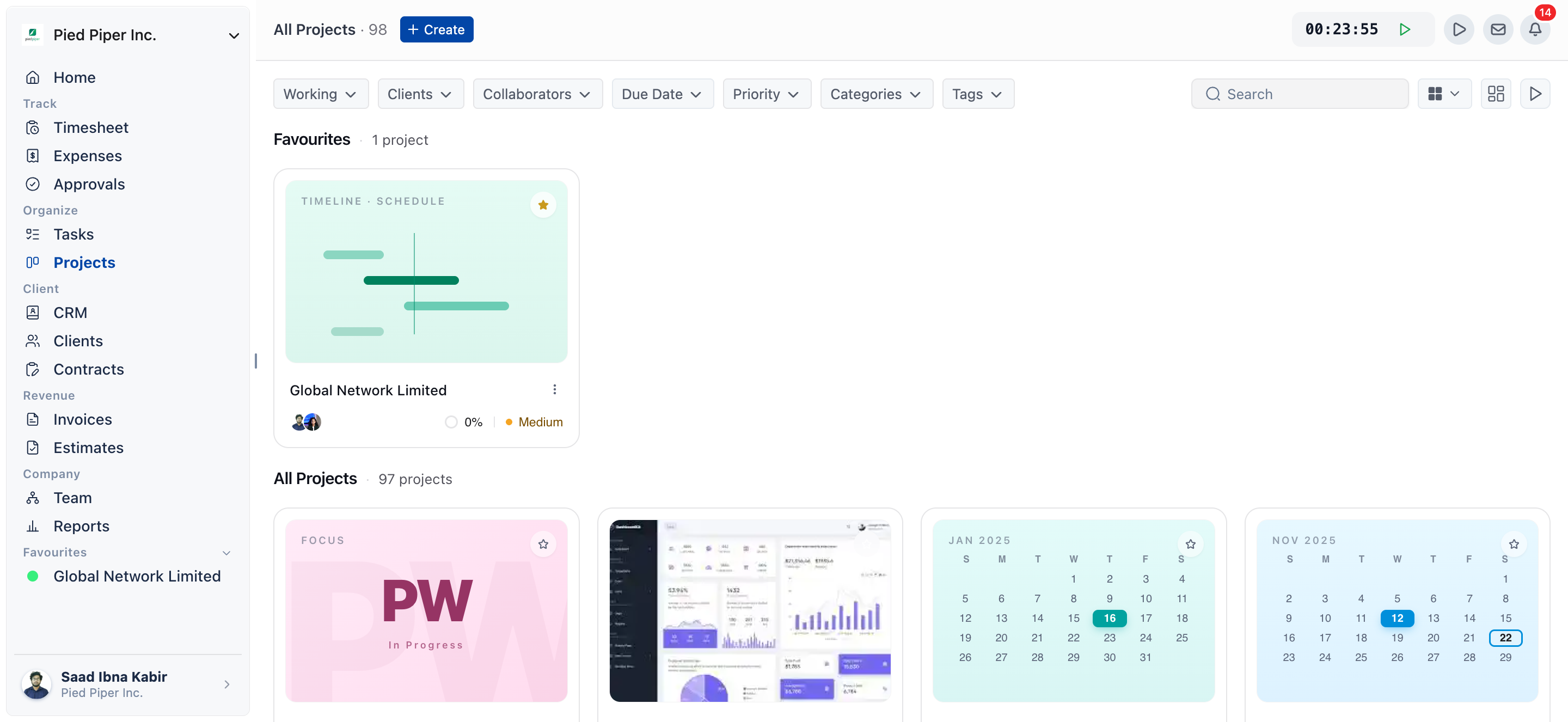Star the JAN 2025 calendar project
This screenshot has height=722, width=1568.
tap(1190, 544)
